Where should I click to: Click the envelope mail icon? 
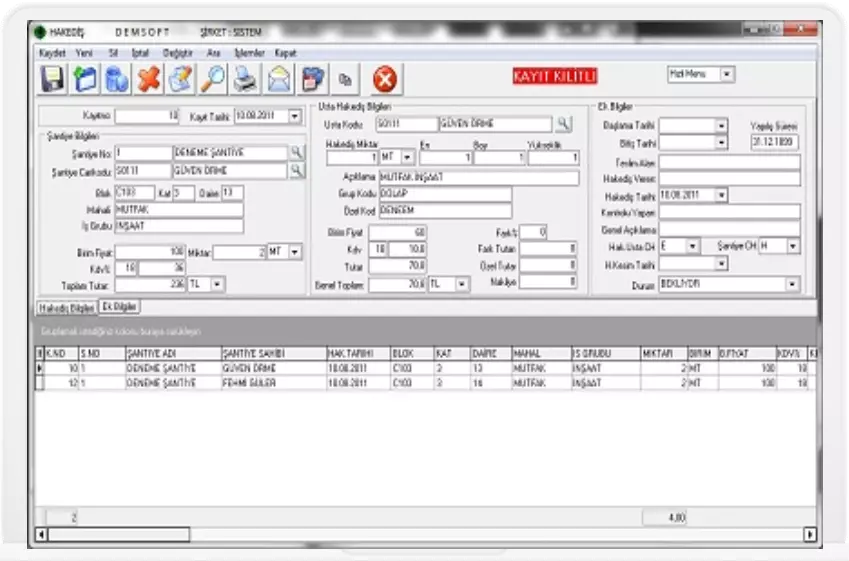tap(279, 79)
